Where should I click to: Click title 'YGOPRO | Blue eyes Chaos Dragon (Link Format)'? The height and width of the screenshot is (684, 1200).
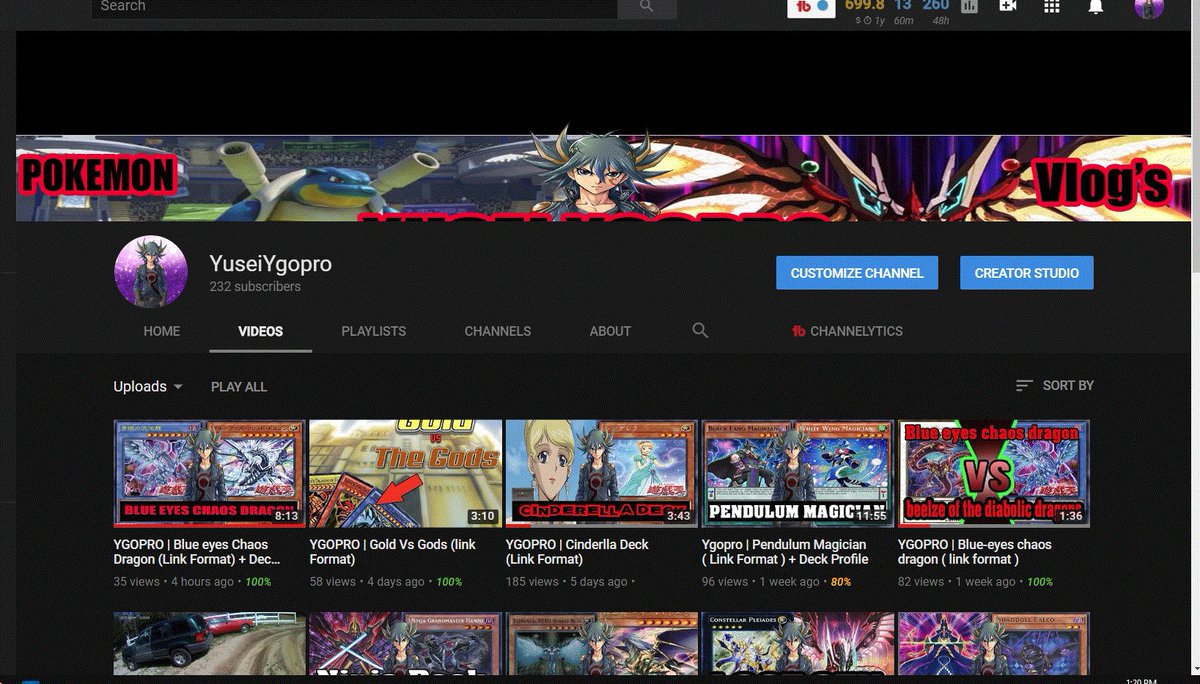(x=197, y=552)
